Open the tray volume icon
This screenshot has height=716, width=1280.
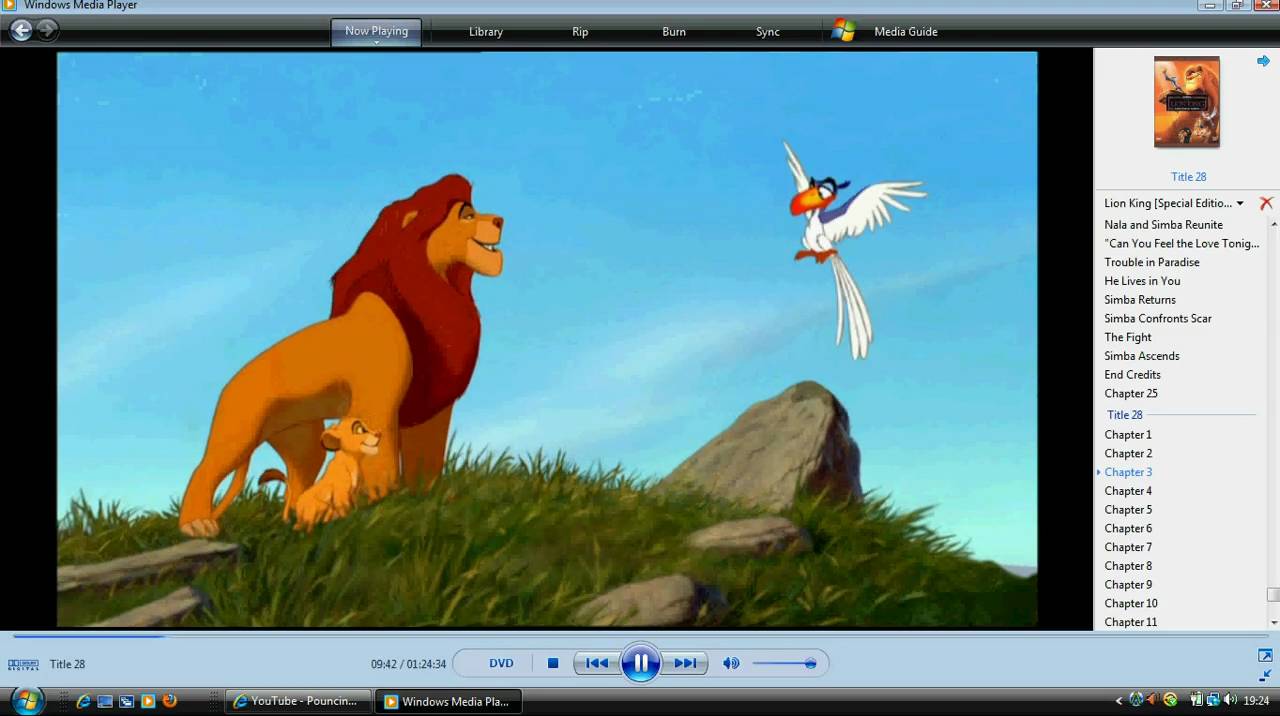pos(1230,700)
